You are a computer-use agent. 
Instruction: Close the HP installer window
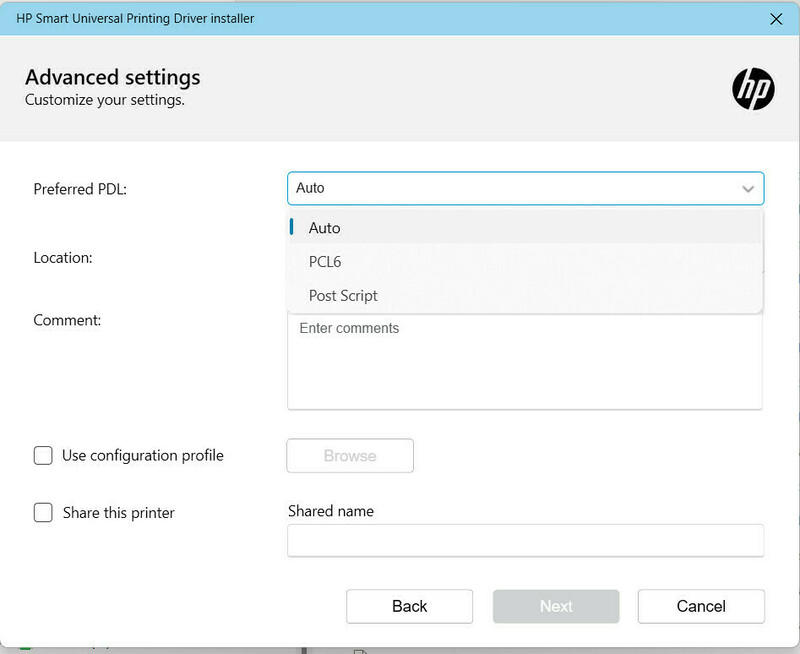[x=777, y=18]
